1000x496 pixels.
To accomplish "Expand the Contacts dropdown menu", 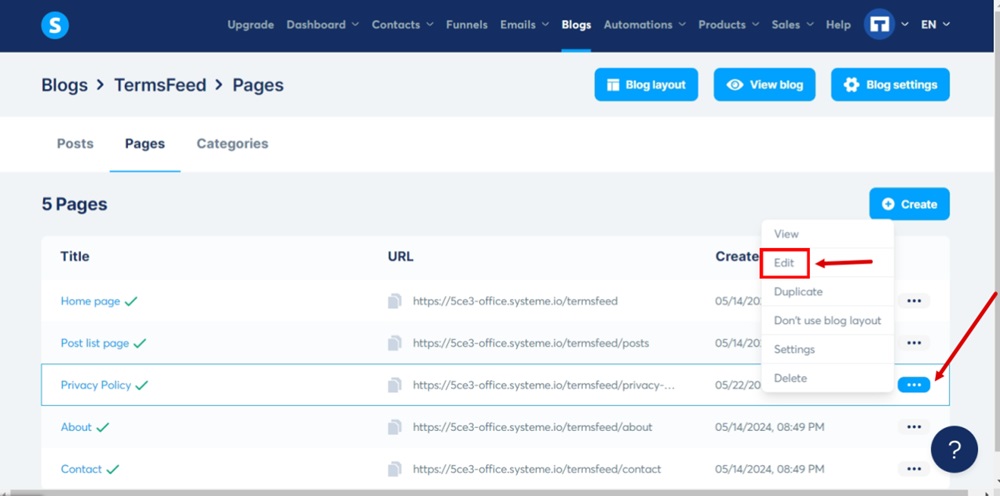I will (x=402, y=25).
